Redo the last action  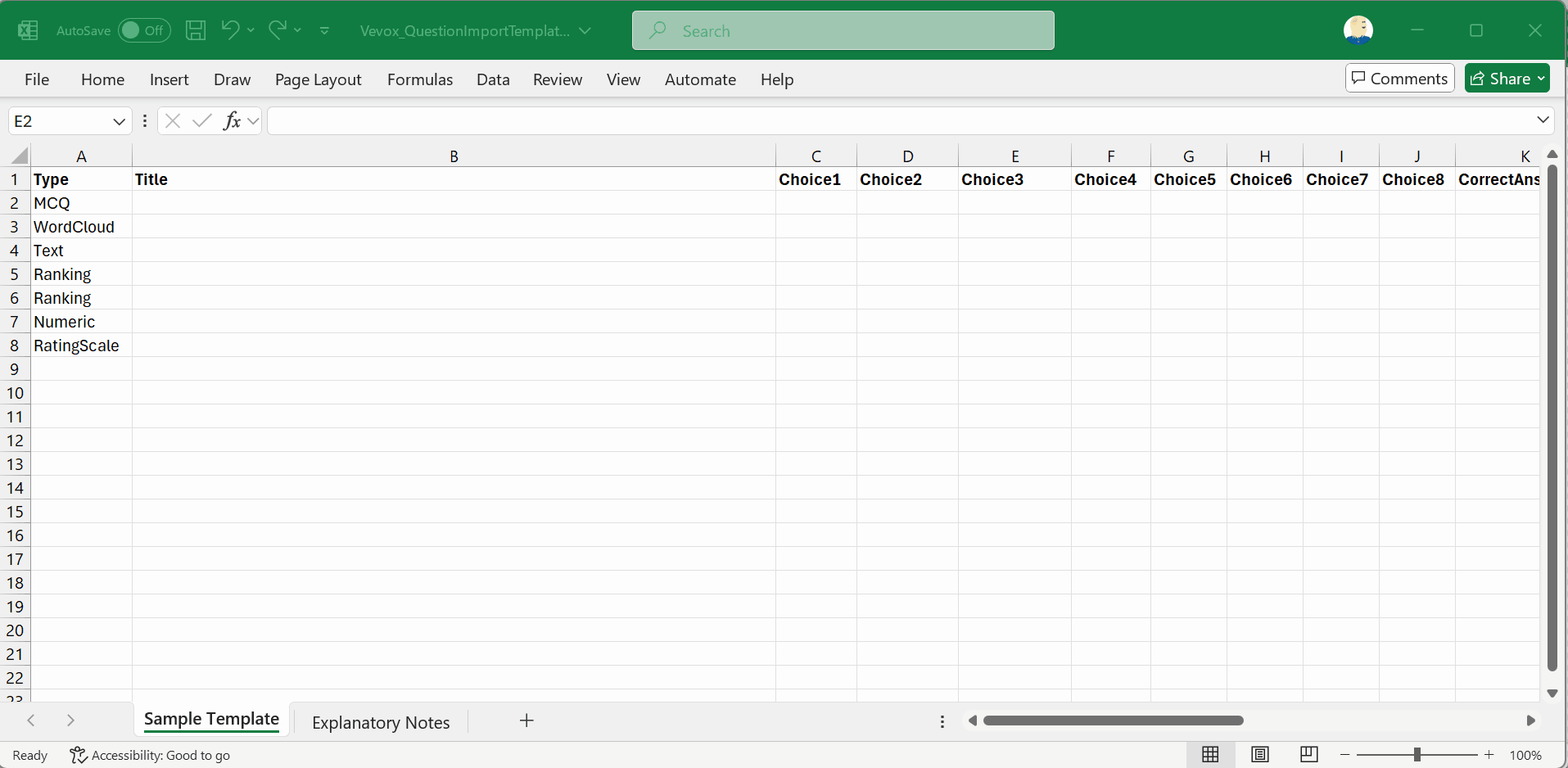(x=277, y=30)
